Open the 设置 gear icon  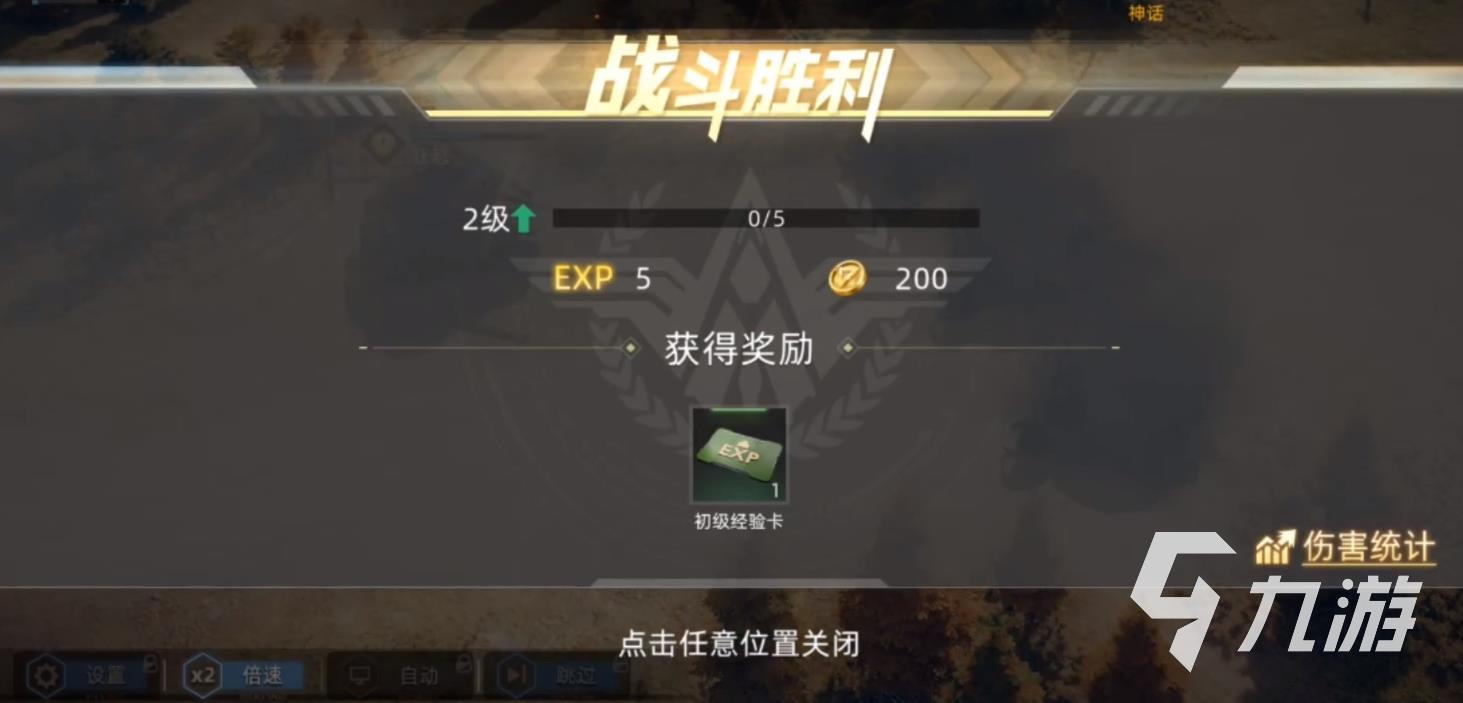44,677
